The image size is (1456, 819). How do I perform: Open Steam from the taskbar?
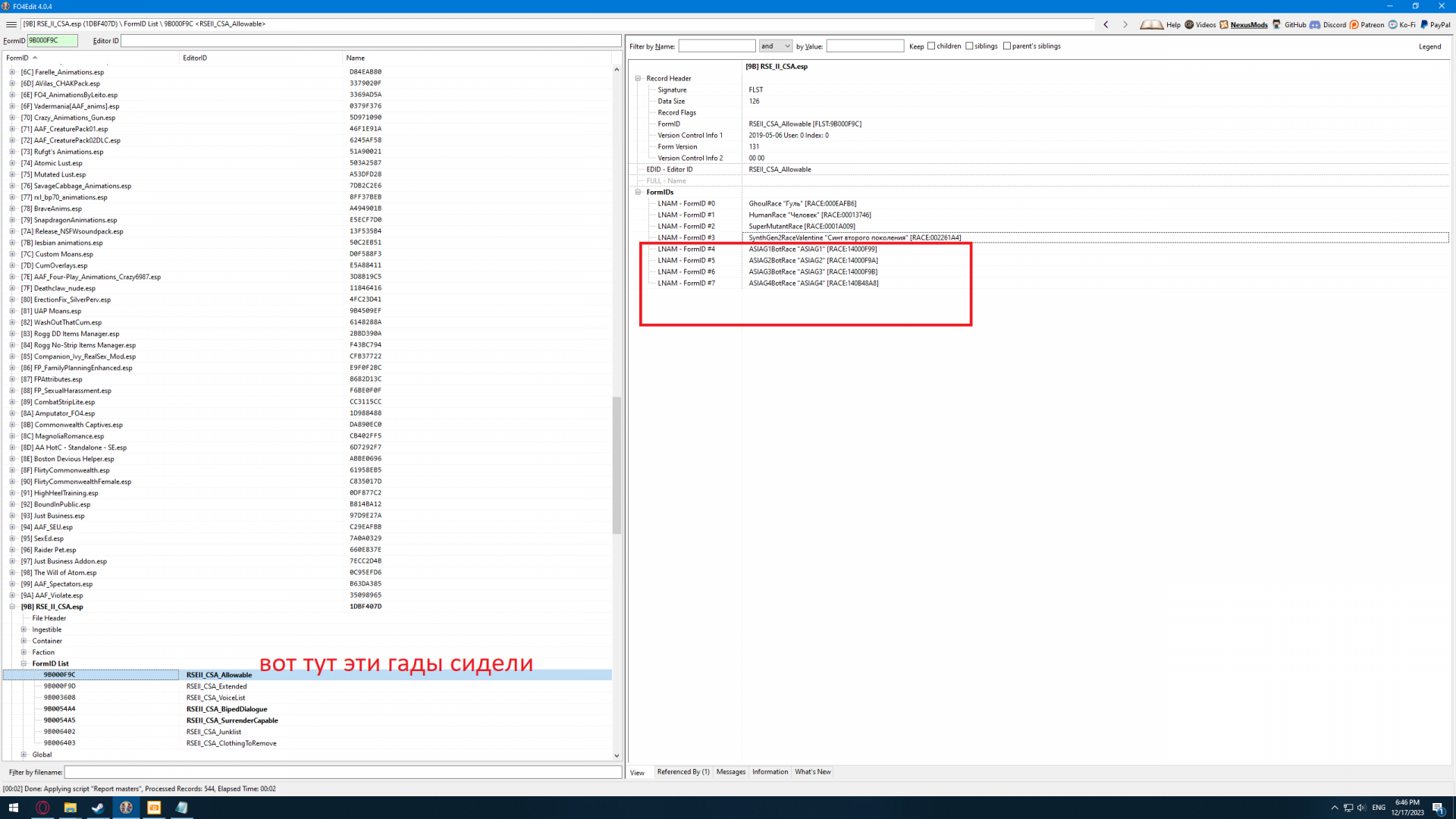98,808
